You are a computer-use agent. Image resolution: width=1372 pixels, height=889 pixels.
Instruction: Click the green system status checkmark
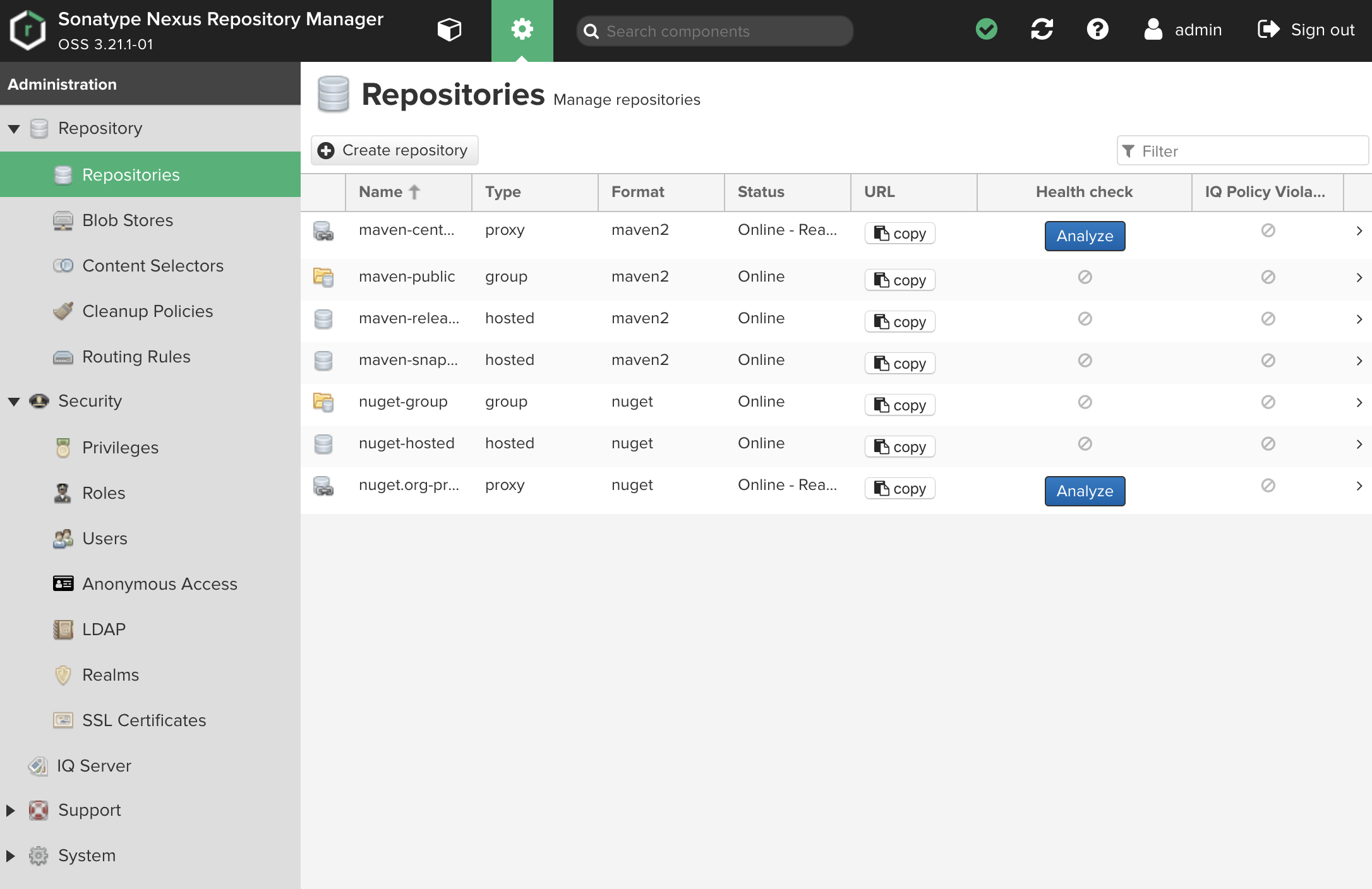click(986, 30)
